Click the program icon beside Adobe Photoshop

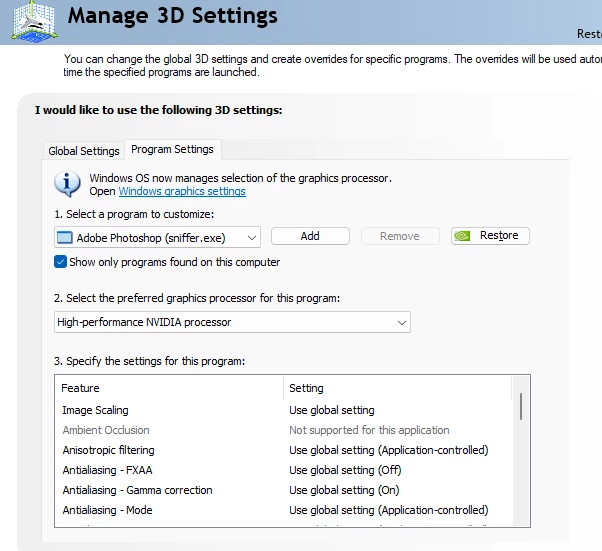tap(64, 238)
